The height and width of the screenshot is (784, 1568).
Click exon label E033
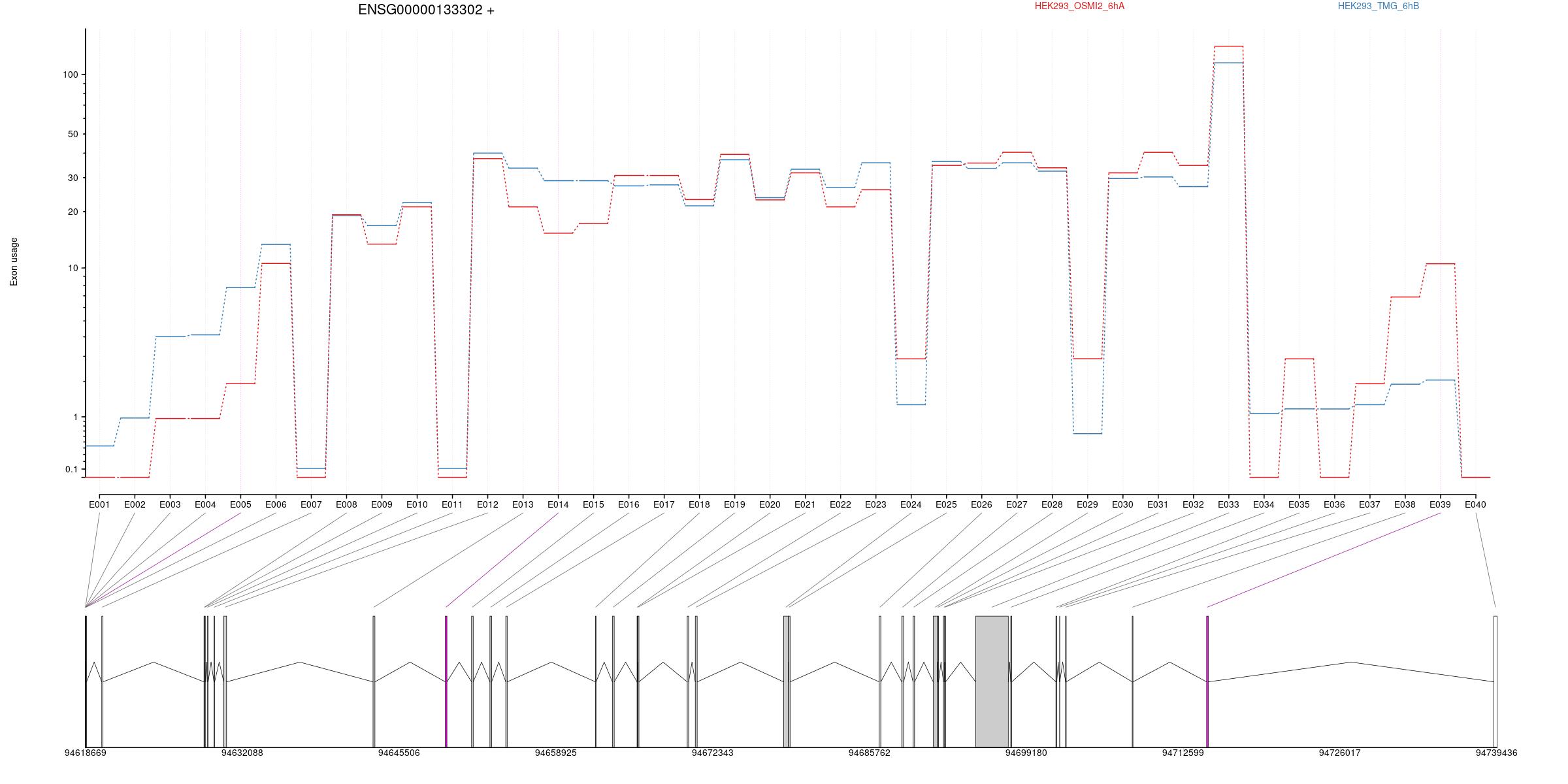[x=1228, y=504]
